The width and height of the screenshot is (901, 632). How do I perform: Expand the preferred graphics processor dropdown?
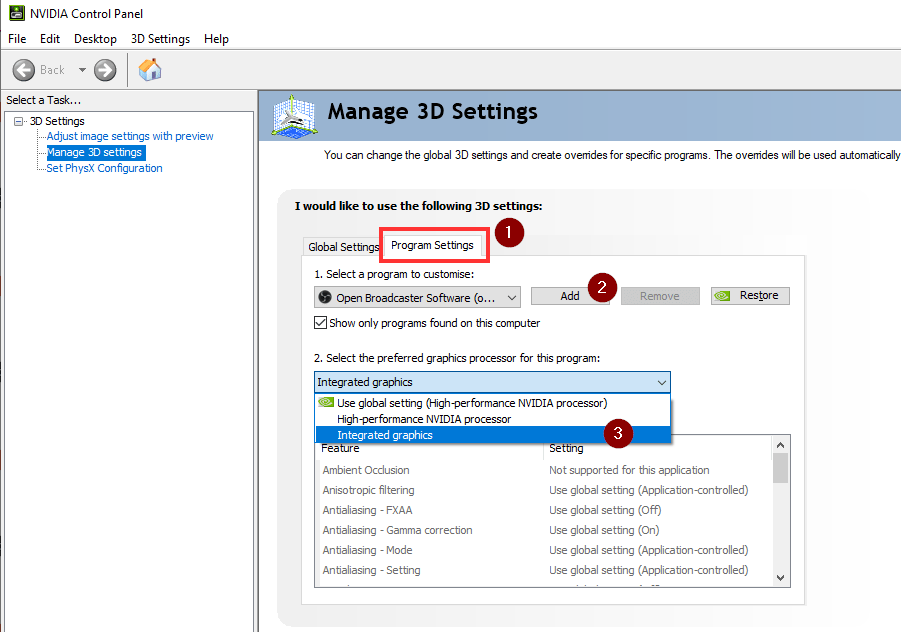(661, 382)
